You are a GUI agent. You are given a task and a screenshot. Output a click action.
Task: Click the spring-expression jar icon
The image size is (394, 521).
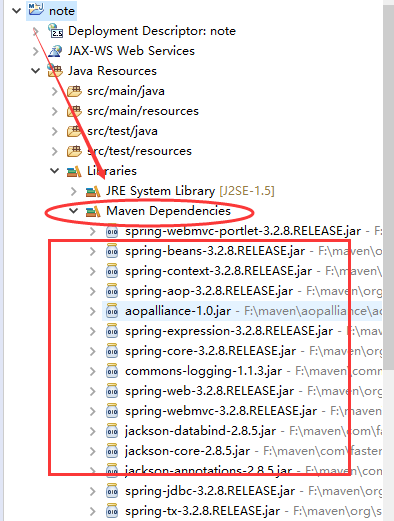(x=112, y=331)
